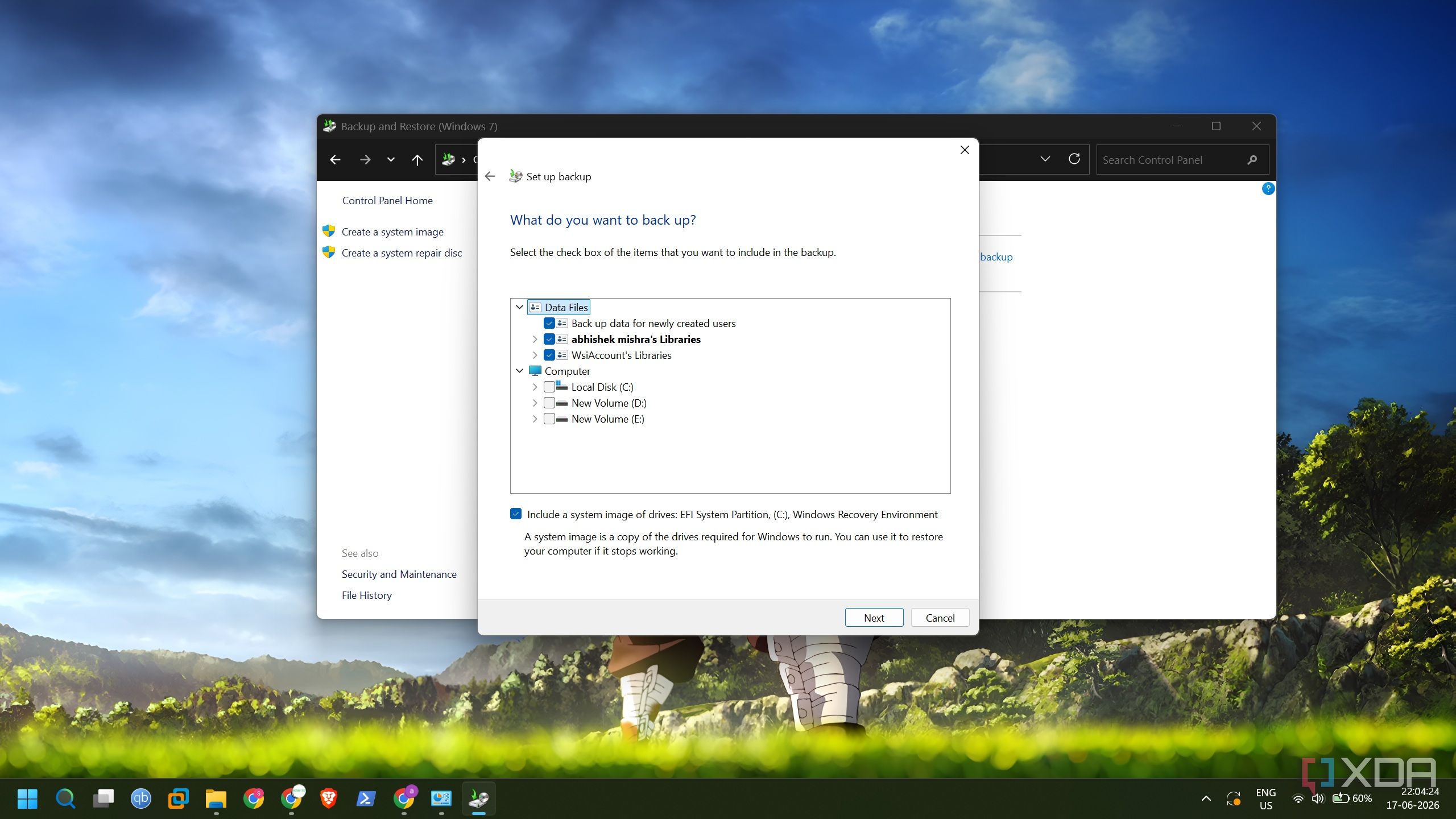Expand the New Volume (E:) node

pos(535,419)
